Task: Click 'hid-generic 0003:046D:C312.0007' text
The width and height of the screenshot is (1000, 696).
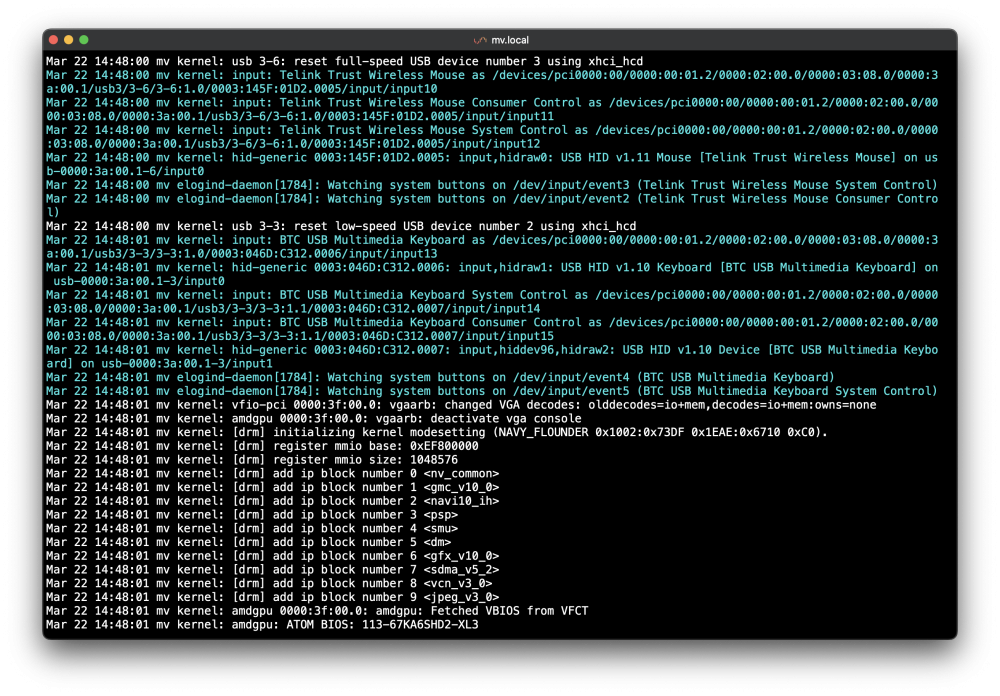Action: (x=341, y=350)
